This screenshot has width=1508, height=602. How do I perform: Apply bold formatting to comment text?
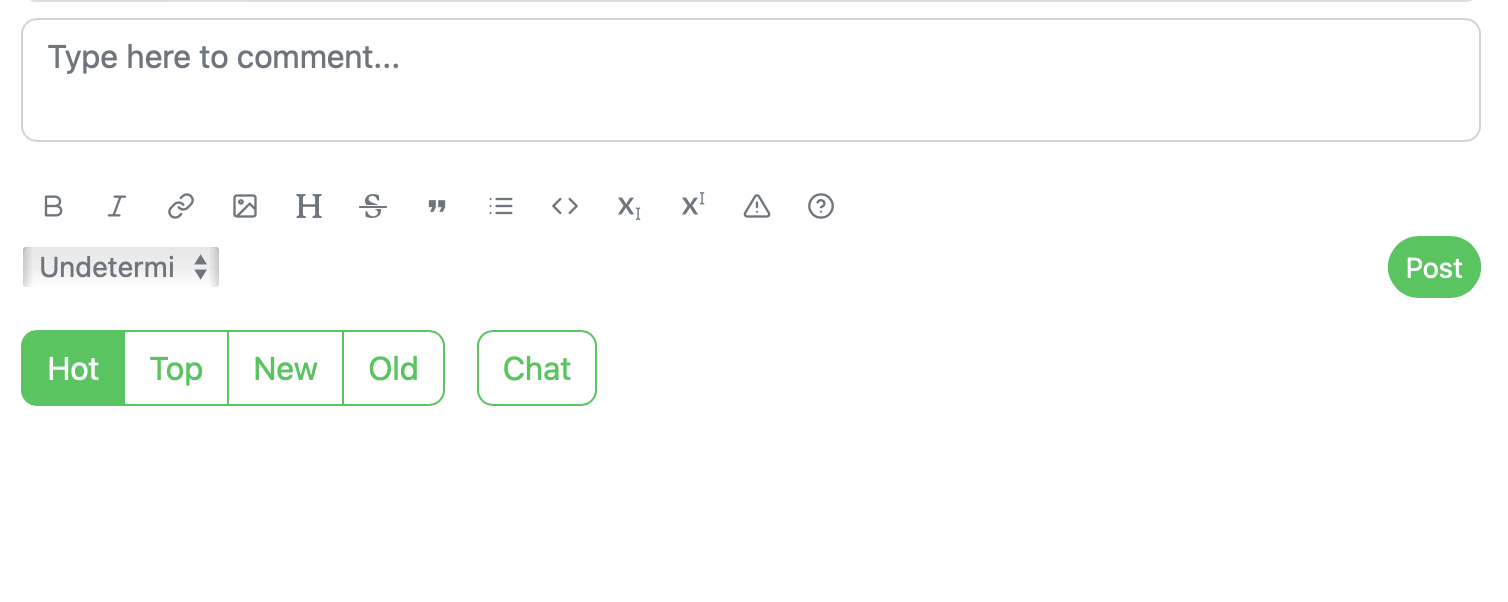[53, 207]
